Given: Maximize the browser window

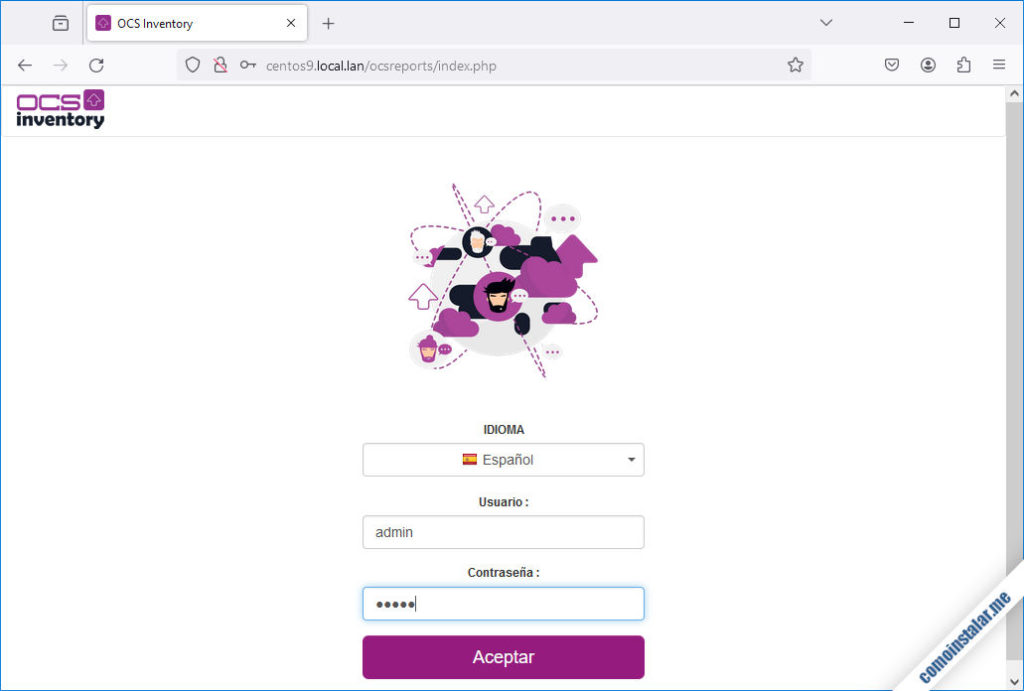Looking at the screenshot, I should tap(954, 23).
